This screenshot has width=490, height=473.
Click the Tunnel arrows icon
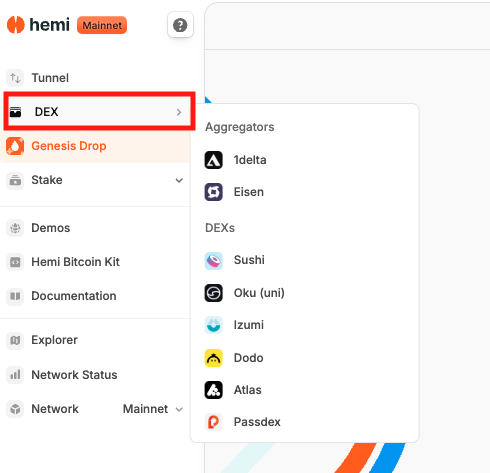click(x=15, y=78)
